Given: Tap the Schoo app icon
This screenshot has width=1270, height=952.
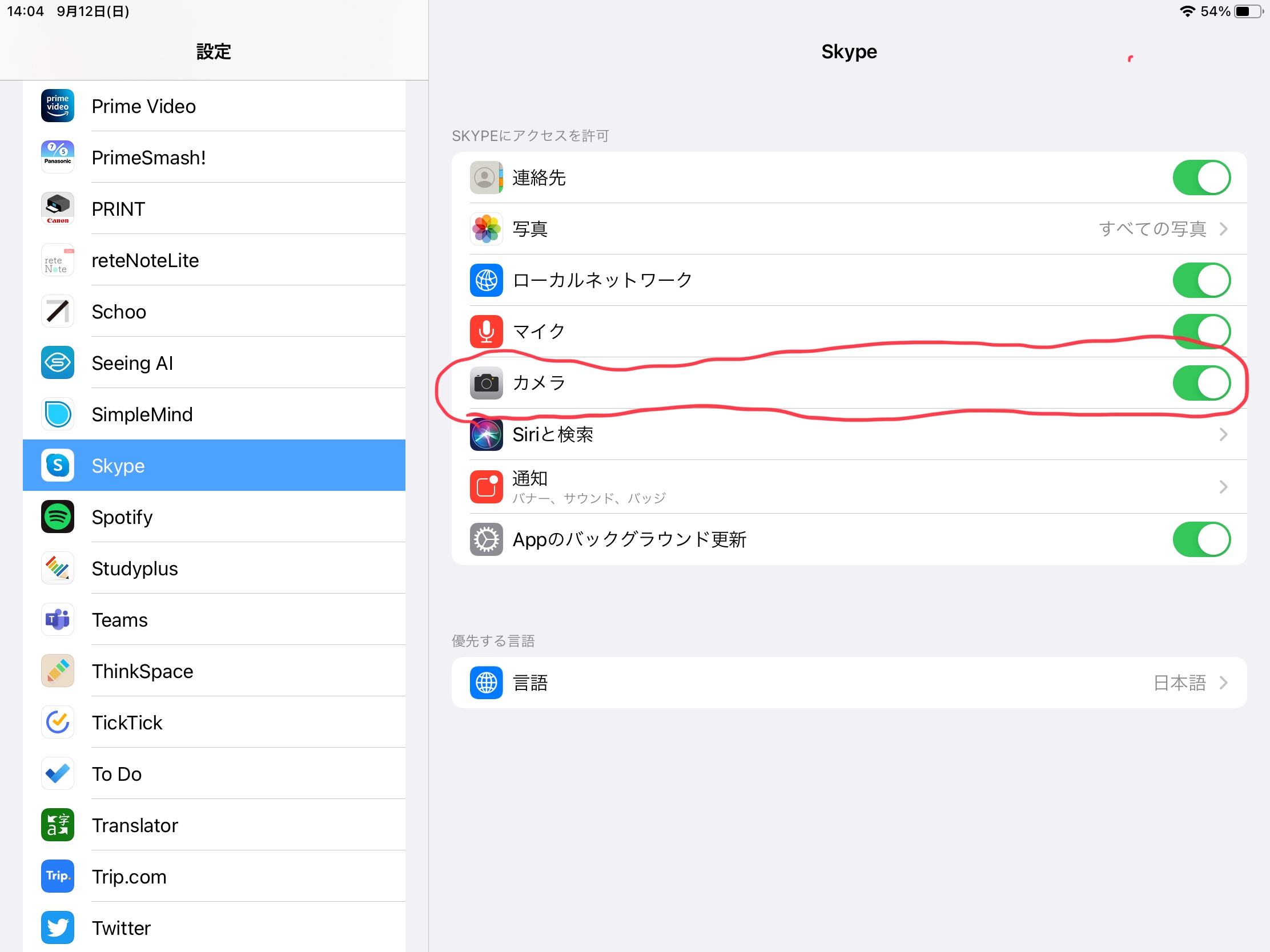Looking at the screenshot, I should (58, 311).
